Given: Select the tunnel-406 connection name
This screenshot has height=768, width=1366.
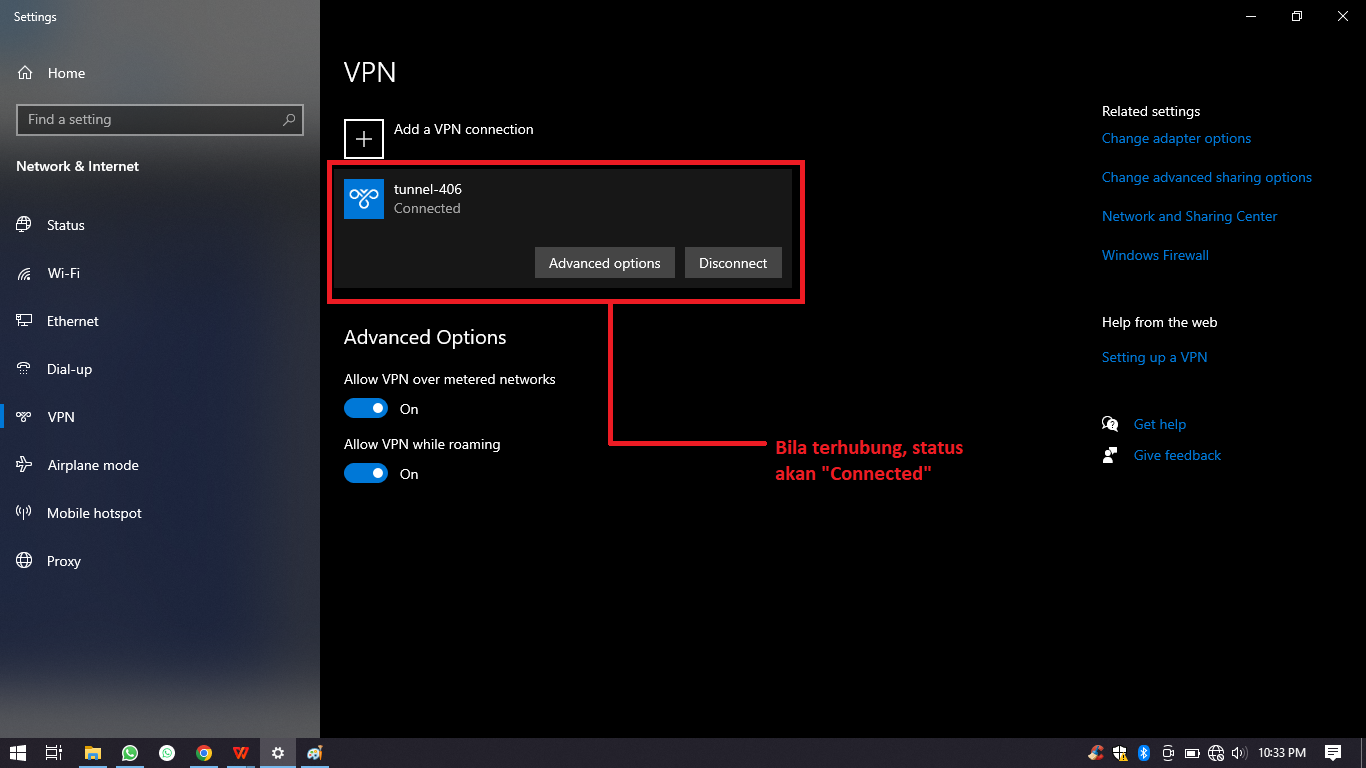Looking at the screenshot, I should coord(428,190).
